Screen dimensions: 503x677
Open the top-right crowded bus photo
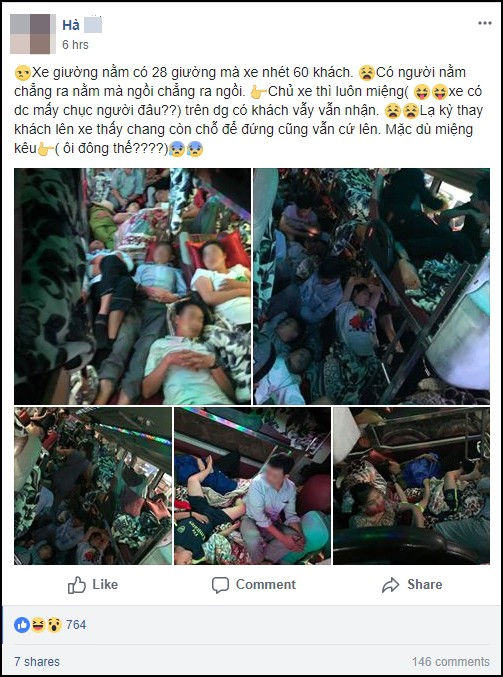pos(371,286)
